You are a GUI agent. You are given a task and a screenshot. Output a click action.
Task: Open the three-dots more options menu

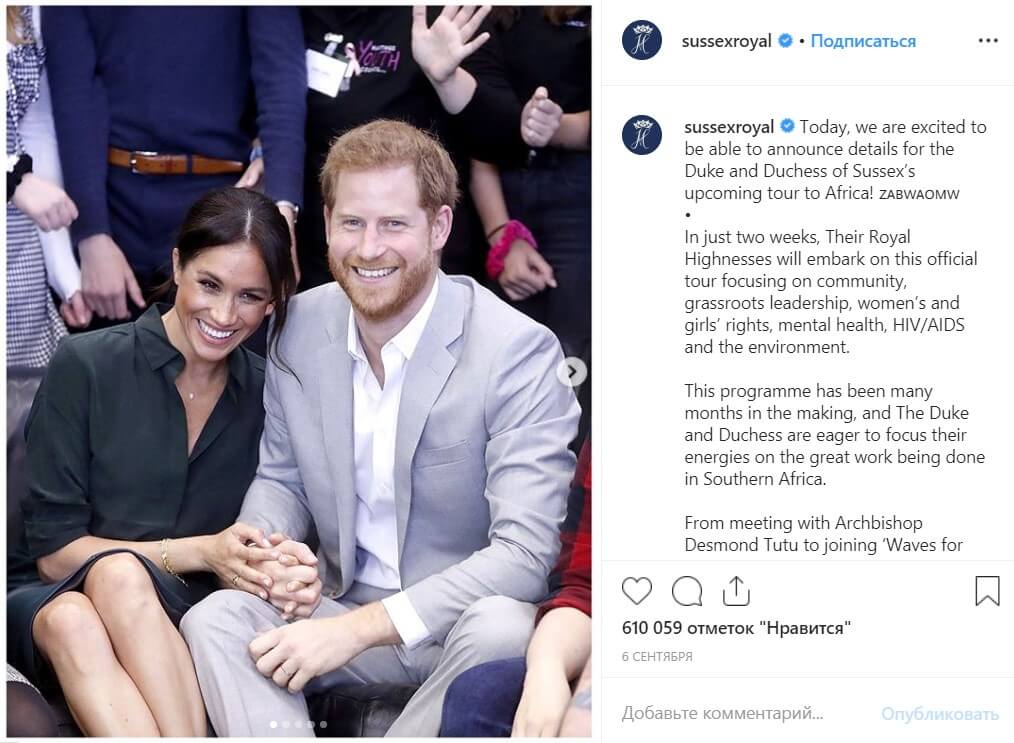coord(987,41)
